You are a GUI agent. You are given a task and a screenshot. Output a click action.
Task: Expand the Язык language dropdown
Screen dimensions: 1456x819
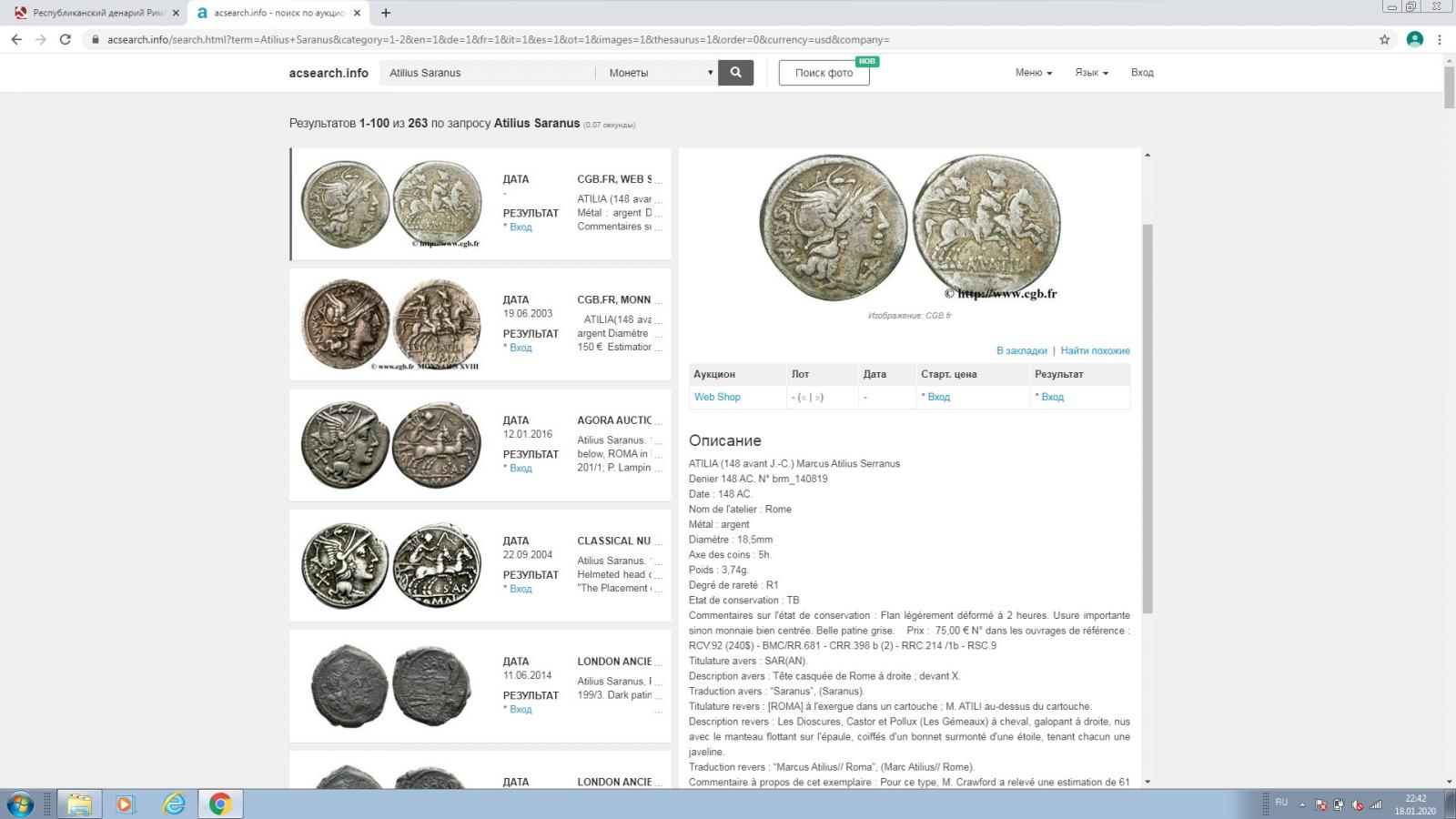[x=1091, y=73]
